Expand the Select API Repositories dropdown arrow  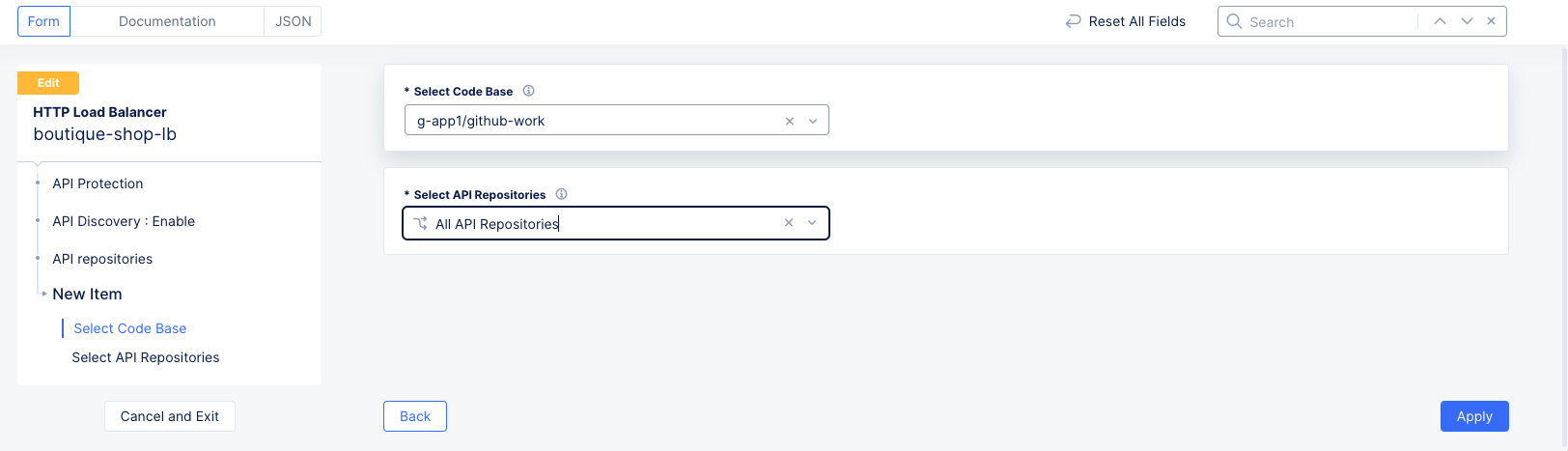click(x=812, y=223)
